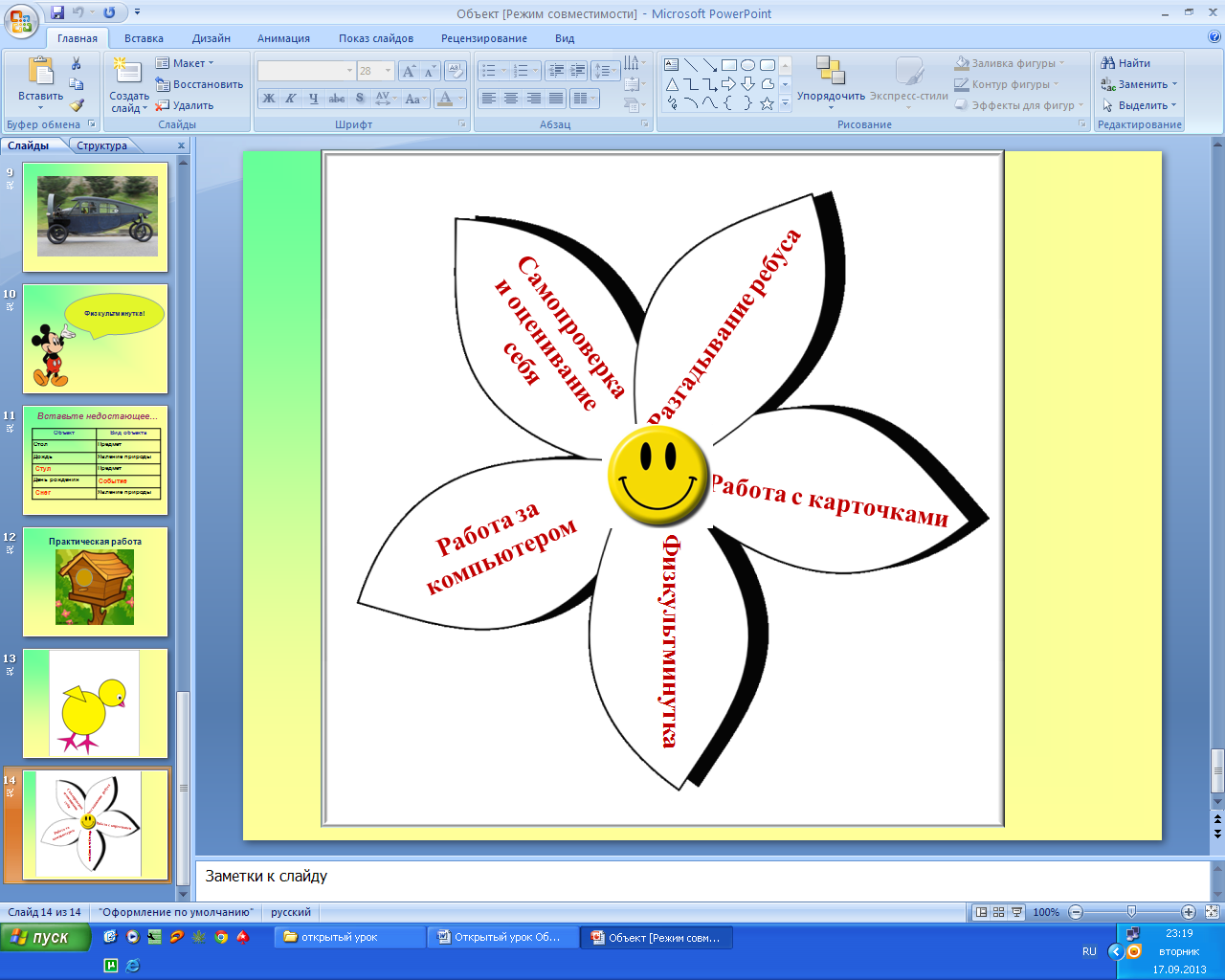Toggle strikethrough abc formatting

(x=337, y=98)
